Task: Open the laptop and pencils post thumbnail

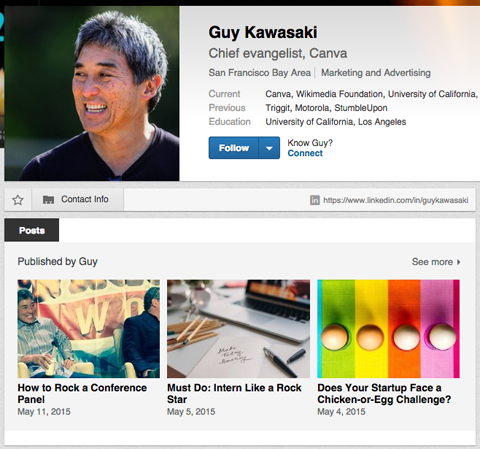Action: pos(238,329)
